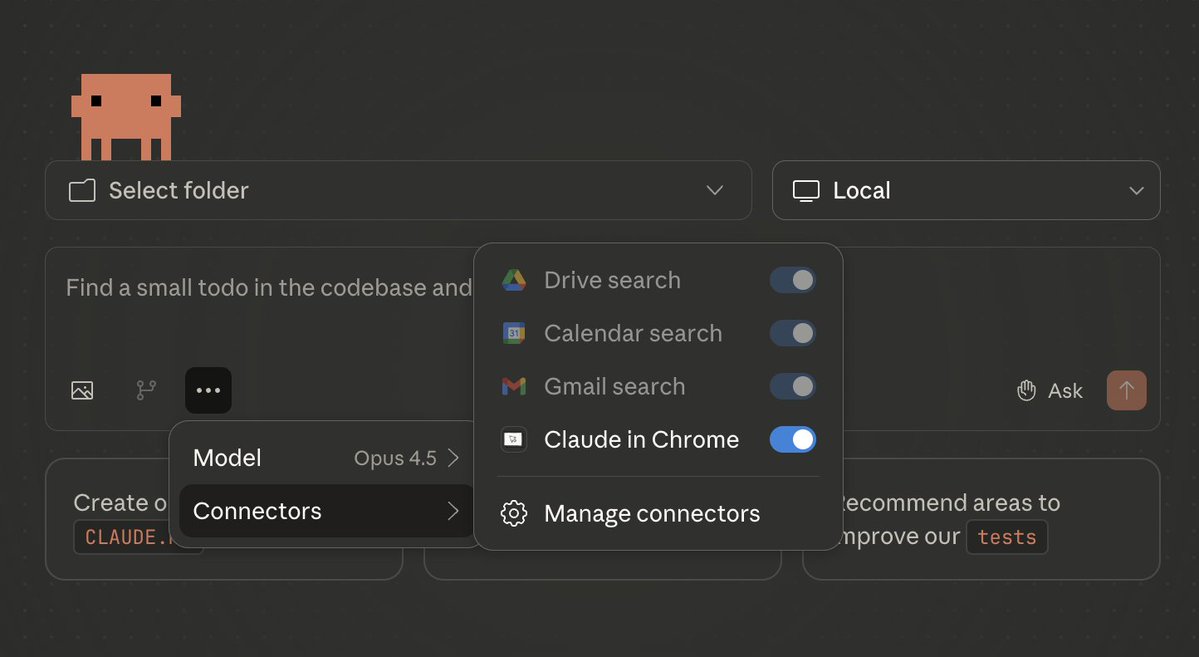This screenshot has height=657, width=1199.
Task: Open the Select folder dropdown
Action: 398,190
